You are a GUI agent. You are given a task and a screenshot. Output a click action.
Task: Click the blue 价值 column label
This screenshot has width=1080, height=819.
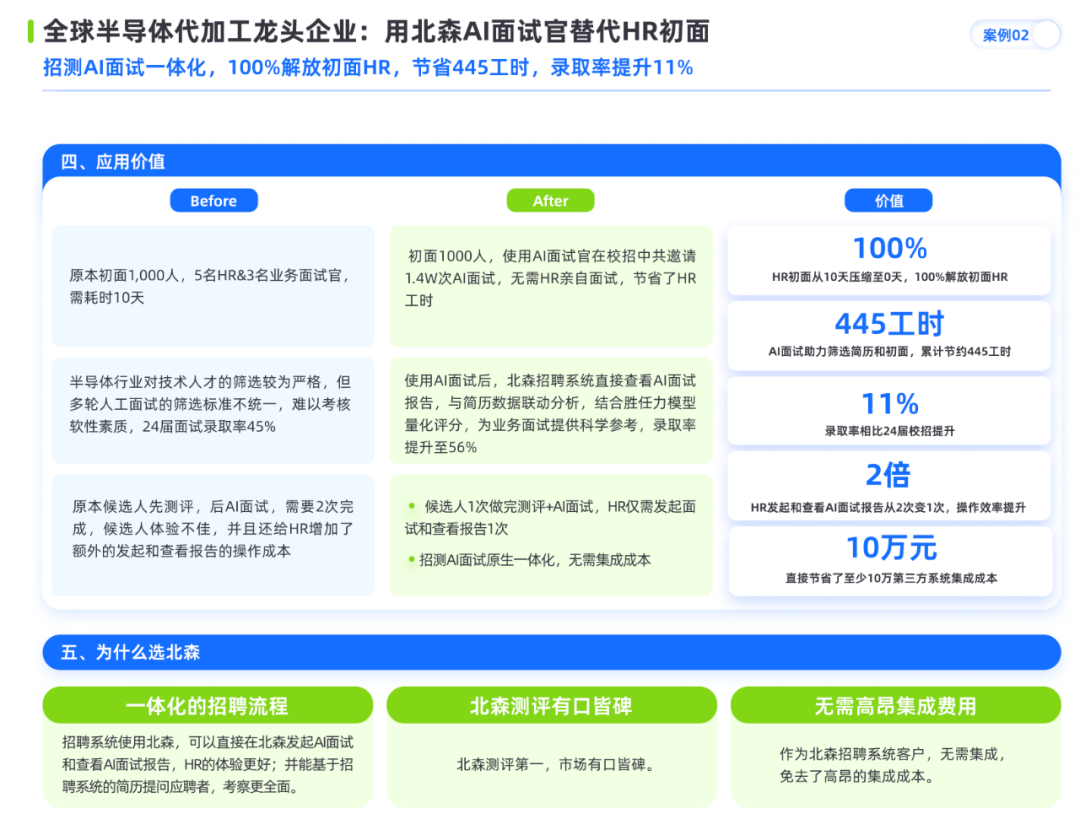[889, 200]
